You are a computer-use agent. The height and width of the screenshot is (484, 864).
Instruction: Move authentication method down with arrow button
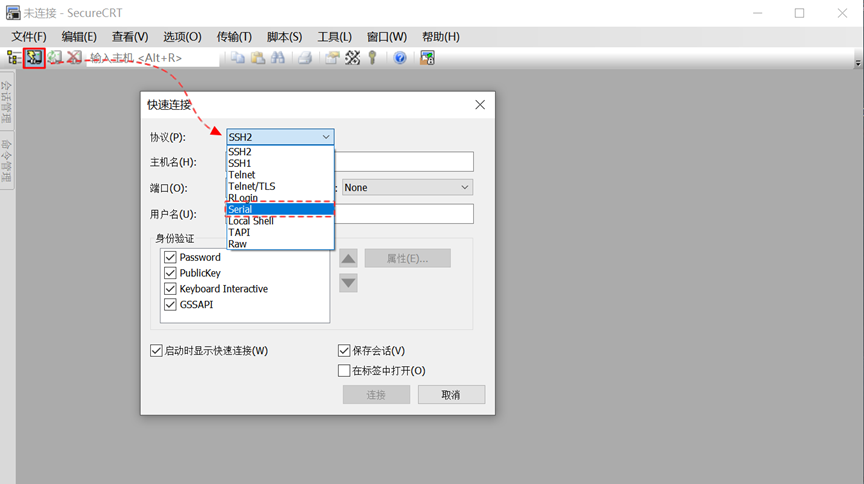point(348,283)
